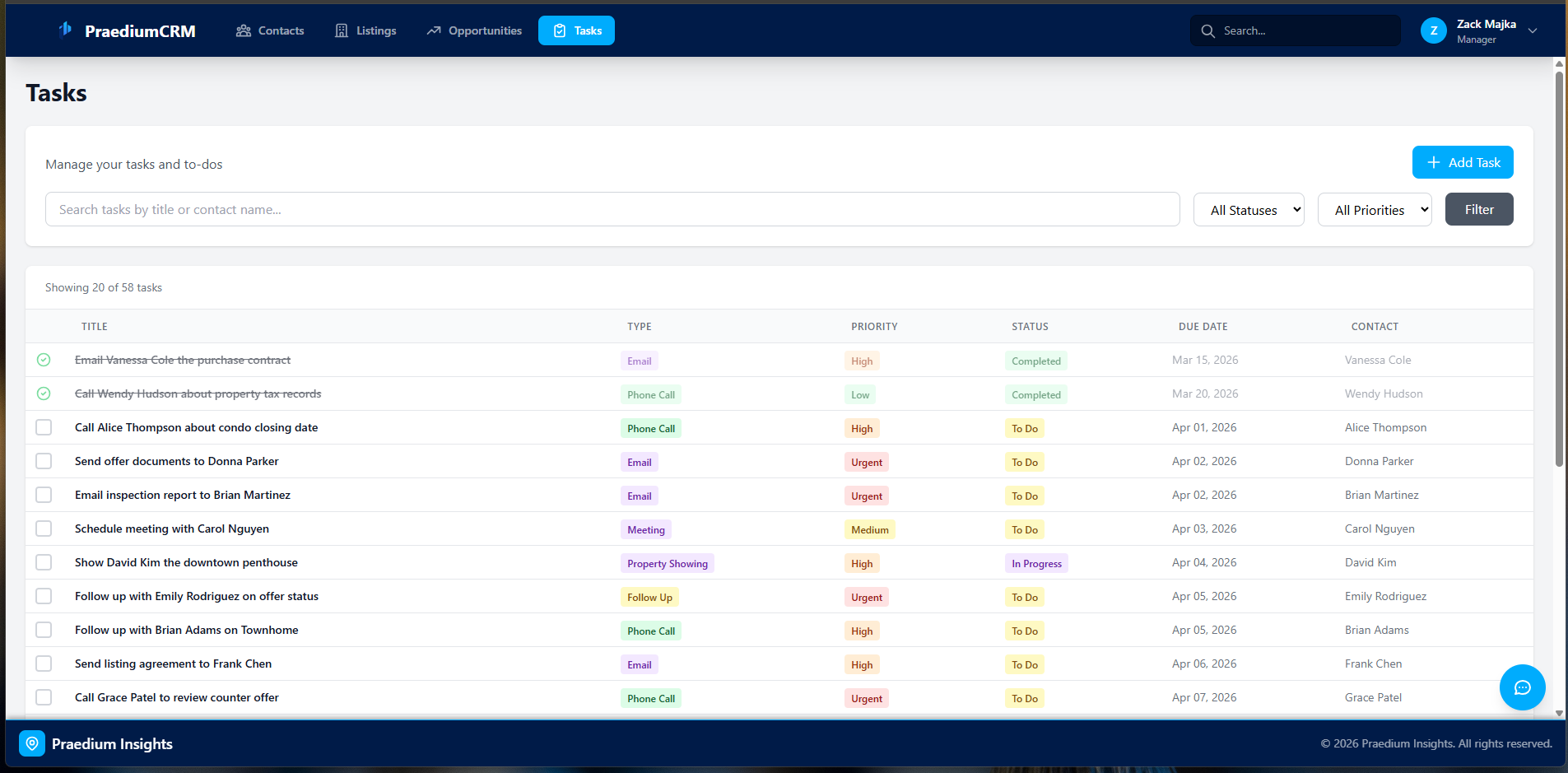Click the Praedium Insights map pin icon

pos(32,743)
